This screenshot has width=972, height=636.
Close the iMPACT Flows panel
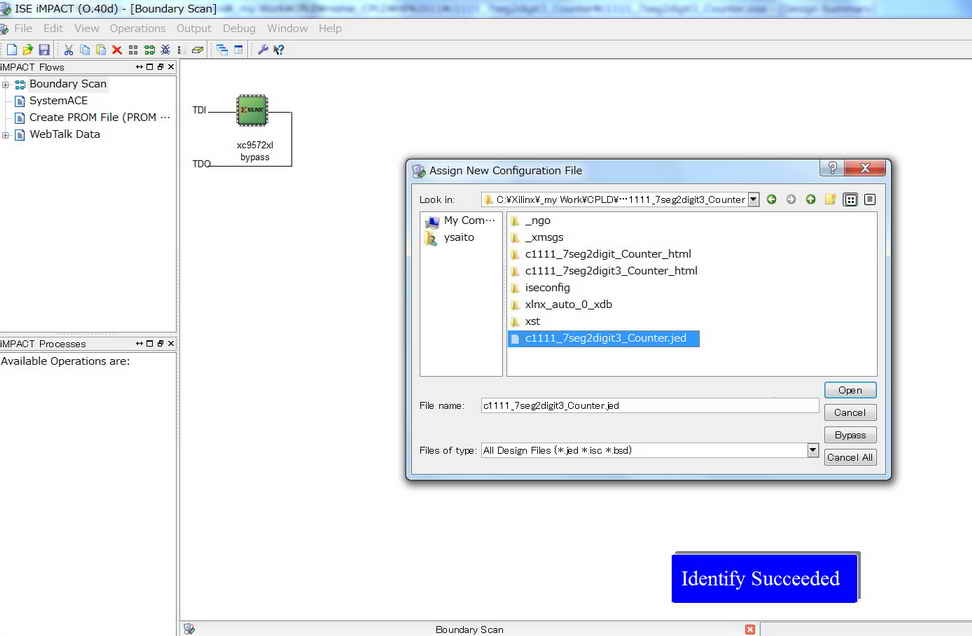pyautogui.click(x=171, y=67)
